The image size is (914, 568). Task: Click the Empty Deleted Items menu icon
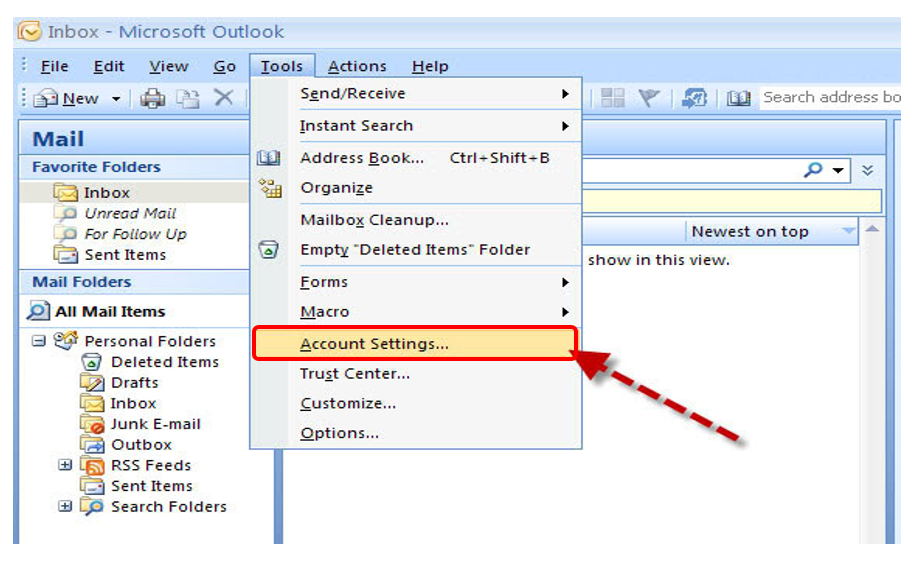(269, 250)
